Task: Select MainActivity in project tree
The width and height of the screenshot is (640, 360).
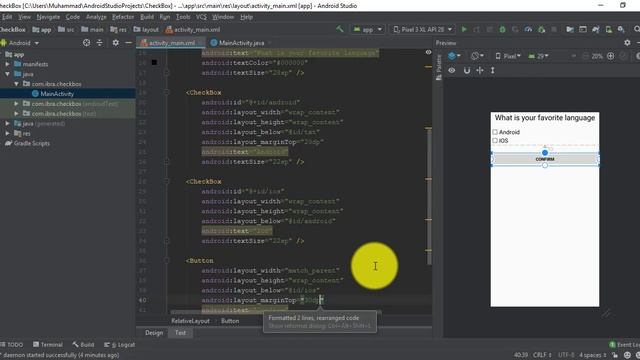Action: 57,93
